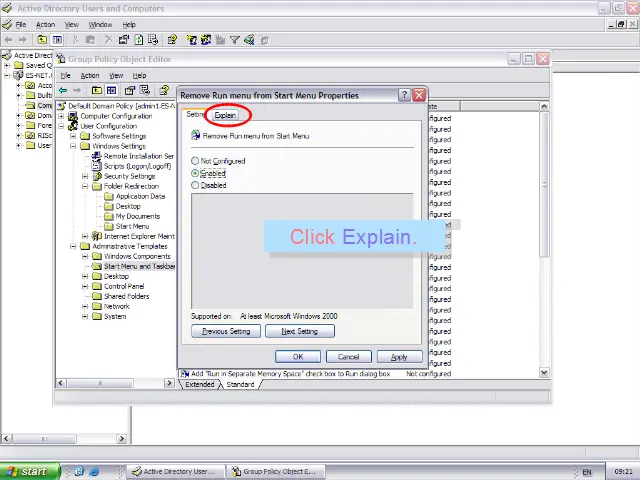This screenshot has width=640, height=480.
Task: Click the OK button
Action: [298, 357]
